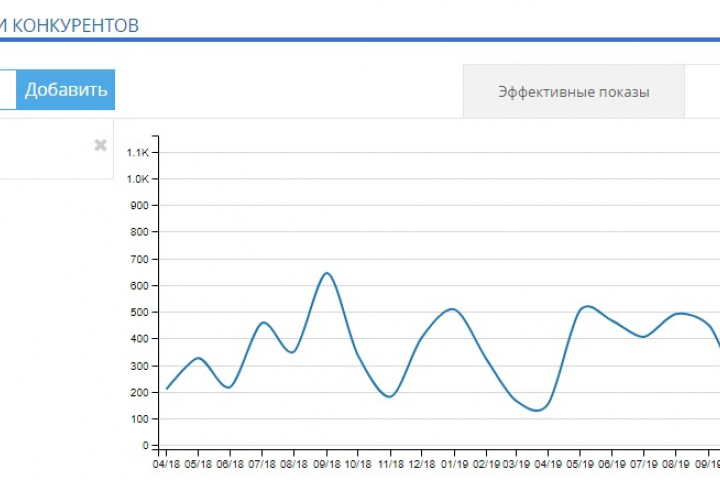
Task: Open the Эффективные показы tab
Action: [574, 91]
